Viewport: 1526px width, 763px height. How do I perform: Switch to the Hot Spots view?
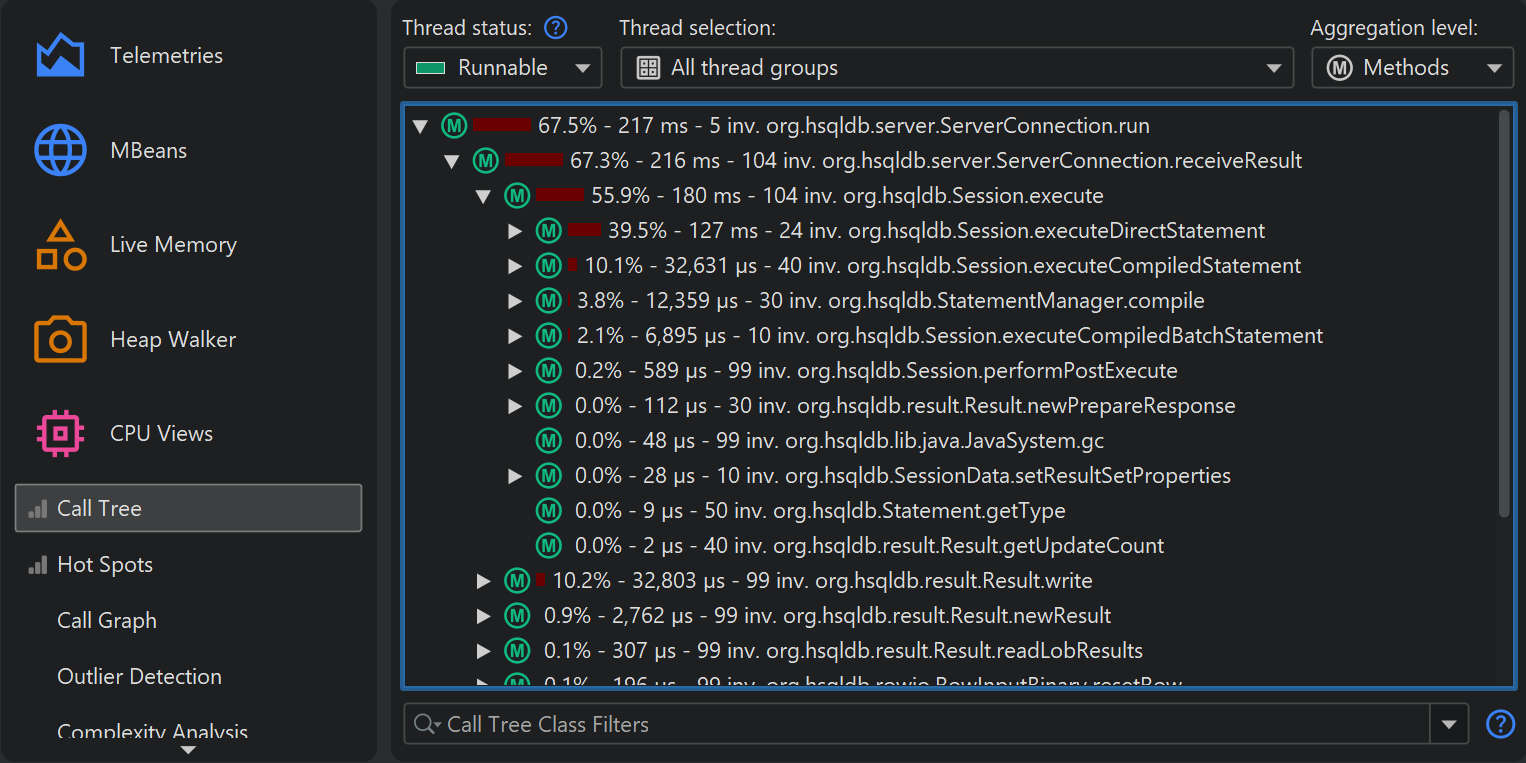(x=104, y=565)
